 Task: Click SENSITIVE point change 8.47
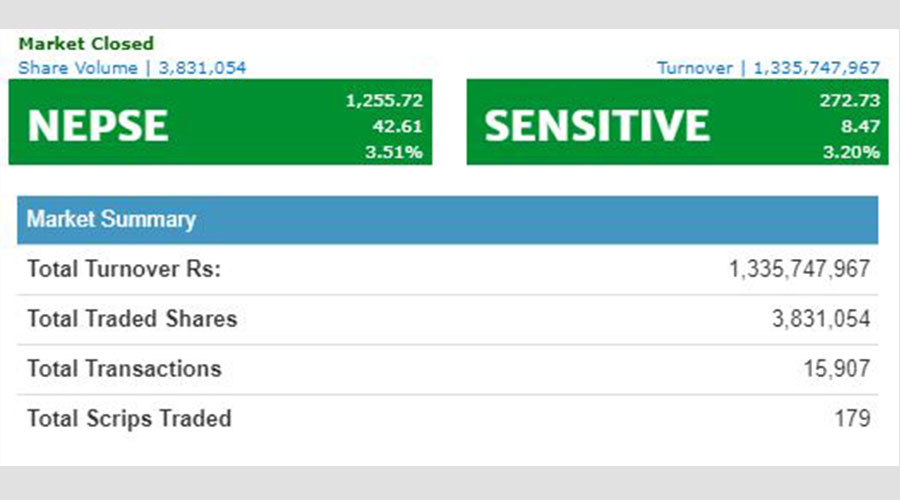860,126
